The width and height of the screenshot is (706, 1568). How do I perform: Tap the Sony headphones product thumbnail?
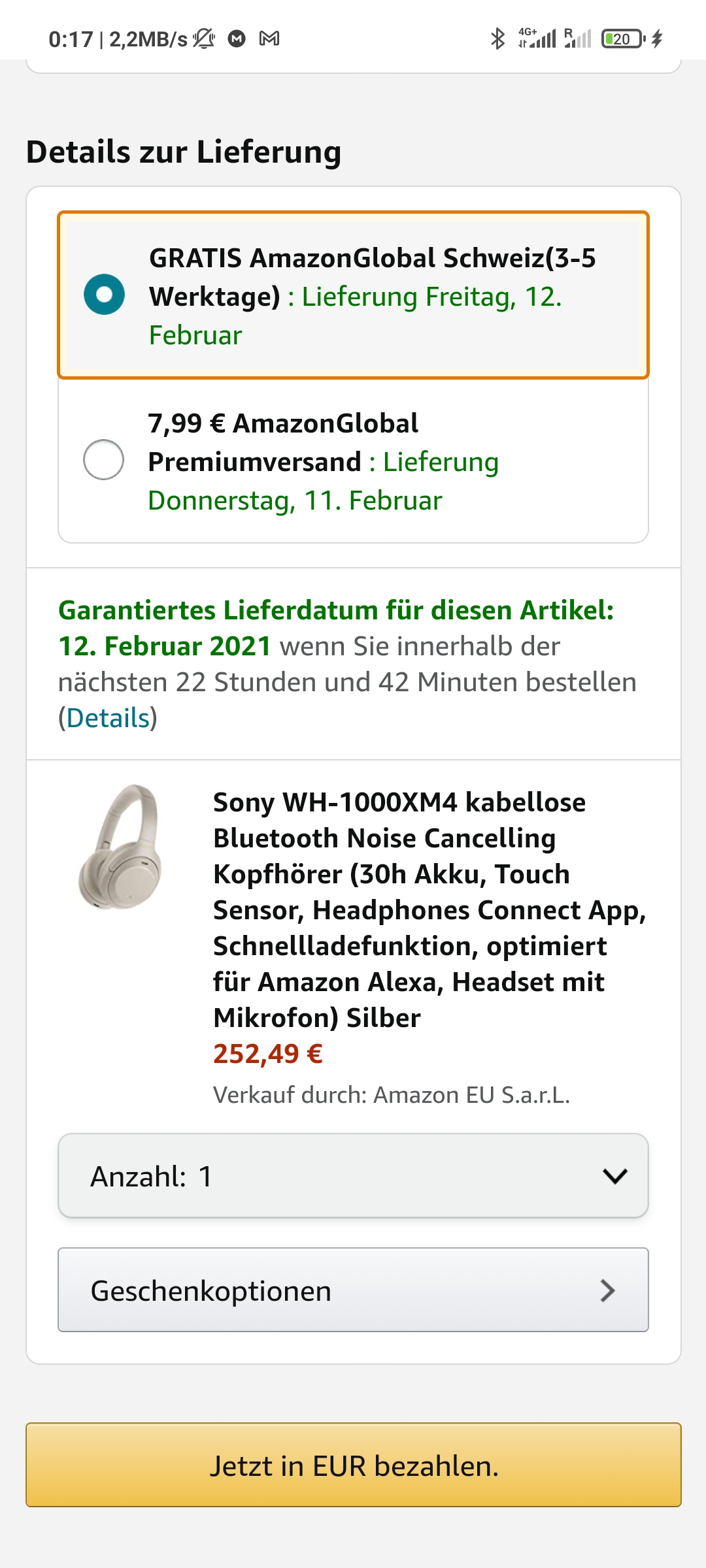pyautogui.click(x=120, y=847)
